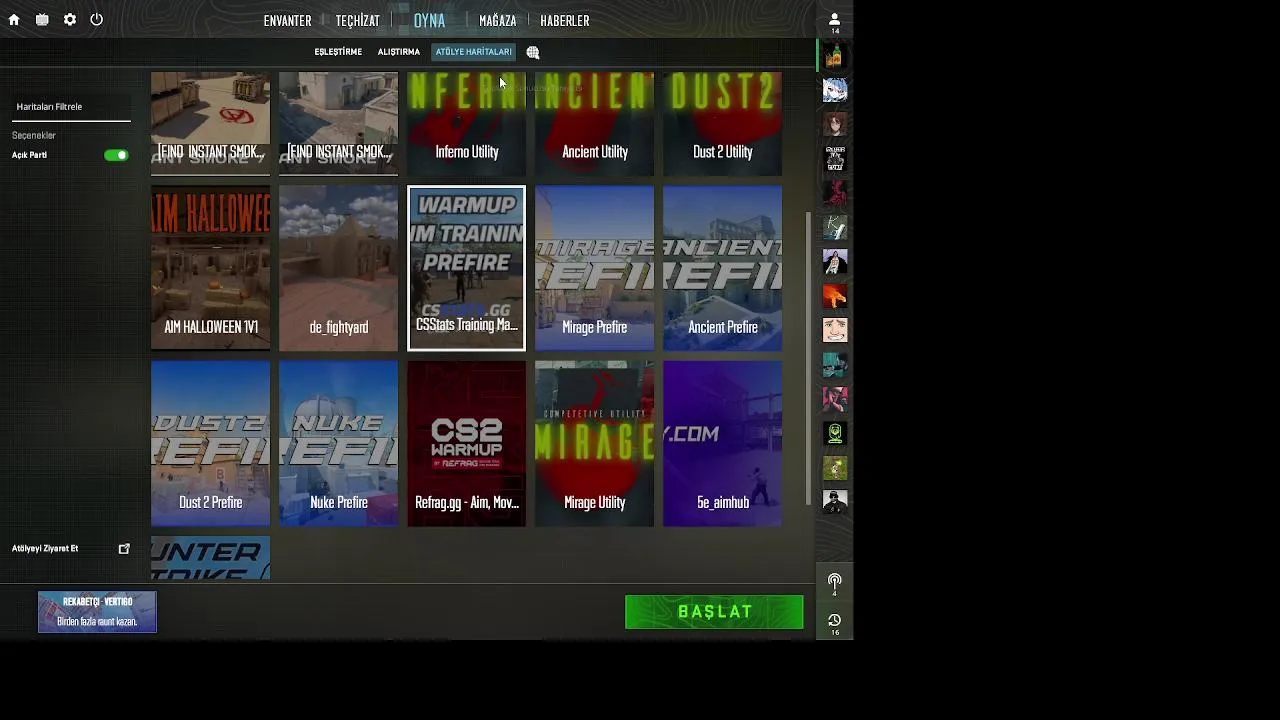Open the Atölyeyi Ziyaret Et link
The image size is (1280, 720).
45,549
